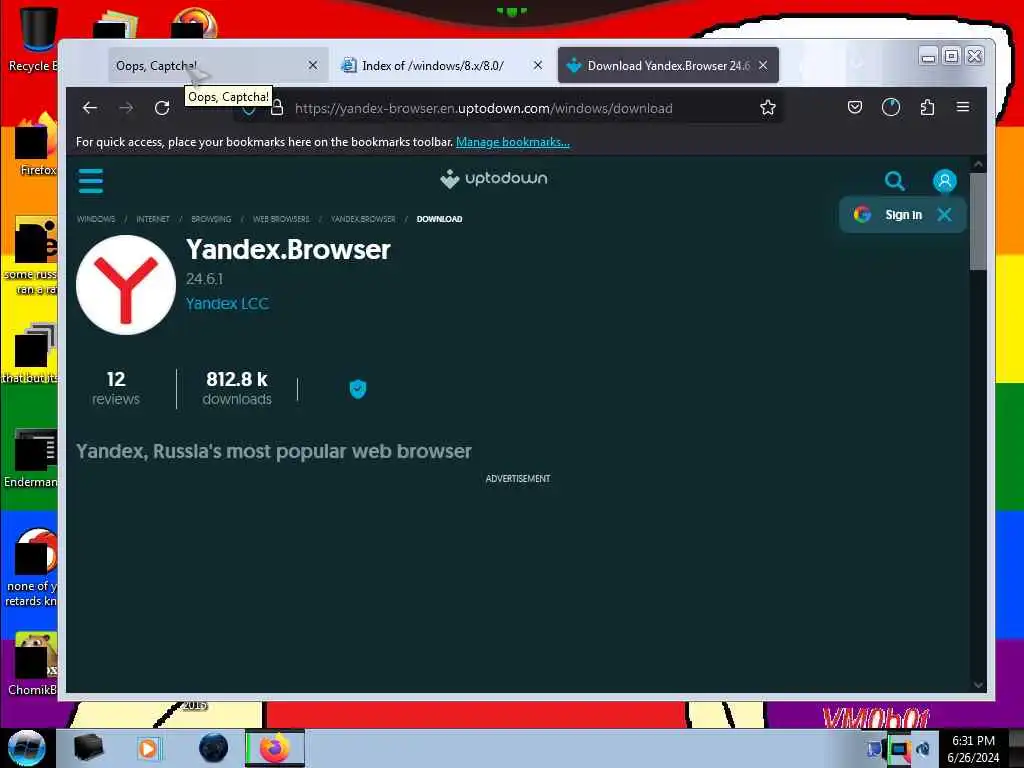Click the 12 reviews count
Image resolution: width=1024 pixels, height=768 pixels.
coord(116,389)
